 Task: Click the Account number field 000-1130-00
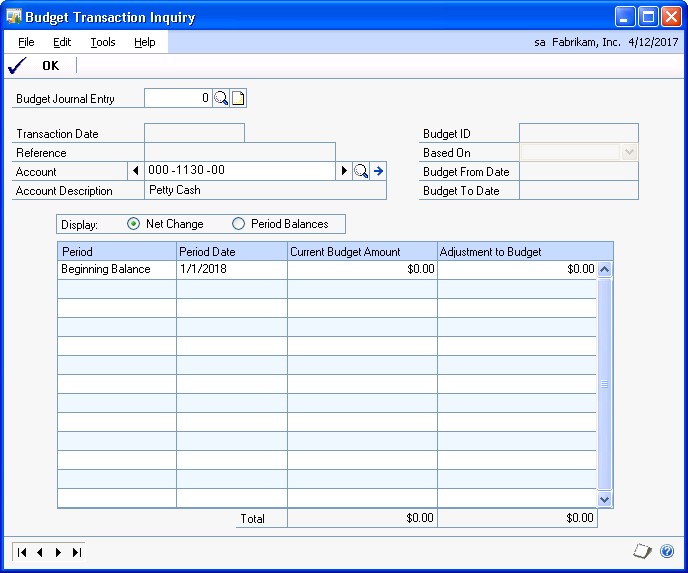click(x=240, y=171)
